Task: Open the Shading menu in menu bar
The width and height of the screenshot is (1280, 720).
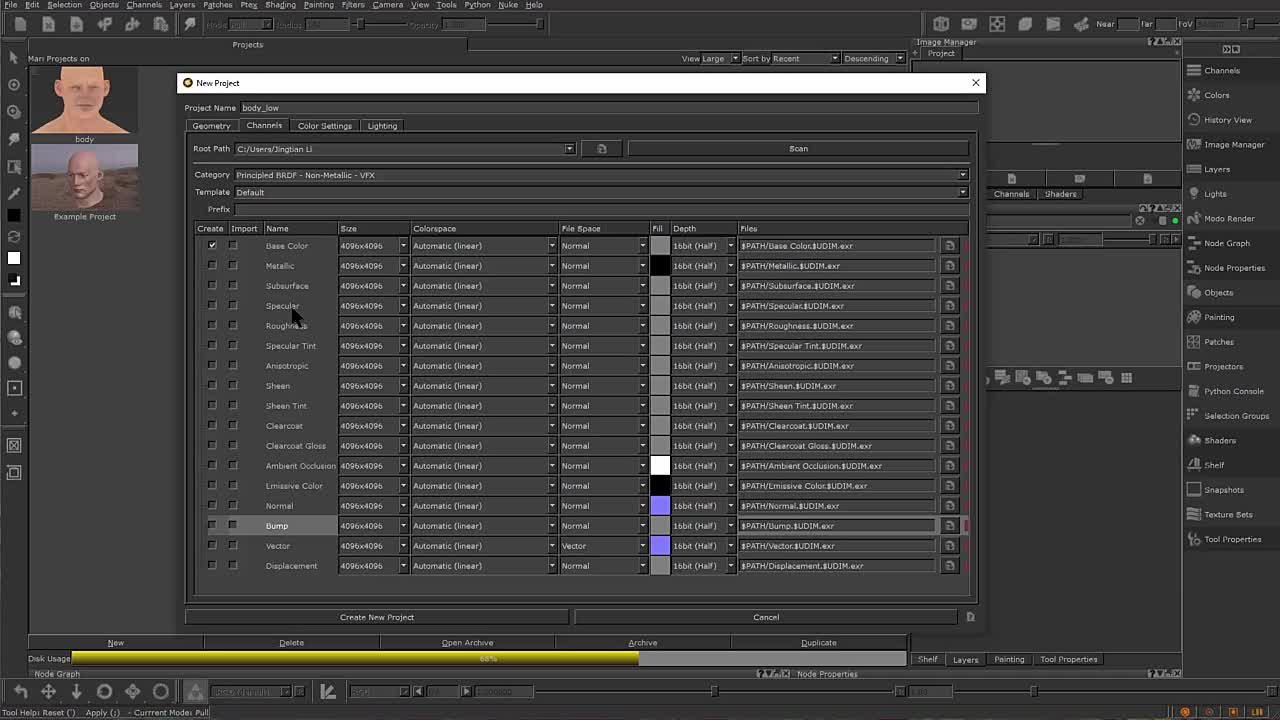Action: 280,5
